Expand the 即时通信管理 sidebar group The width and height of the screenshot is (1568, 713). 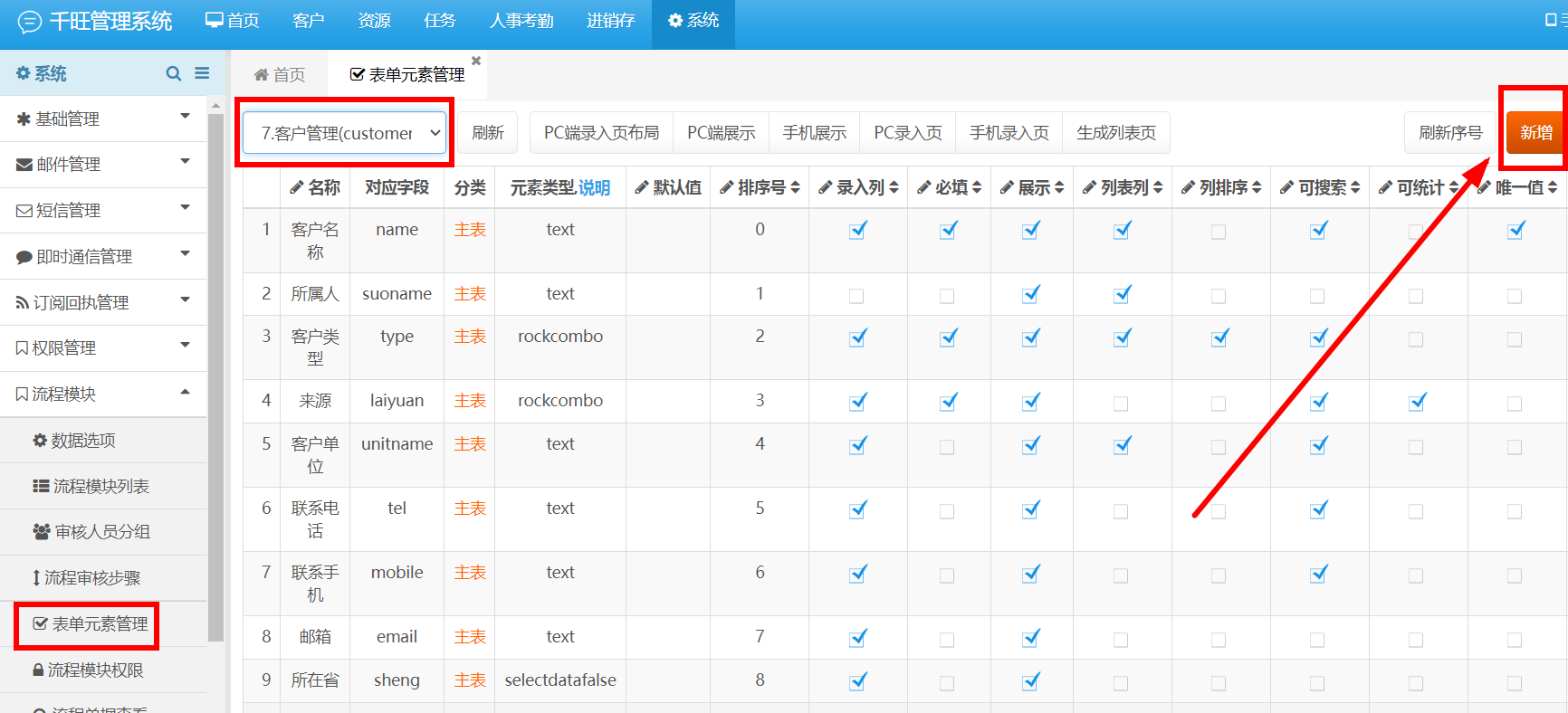(x=103, y=256)
